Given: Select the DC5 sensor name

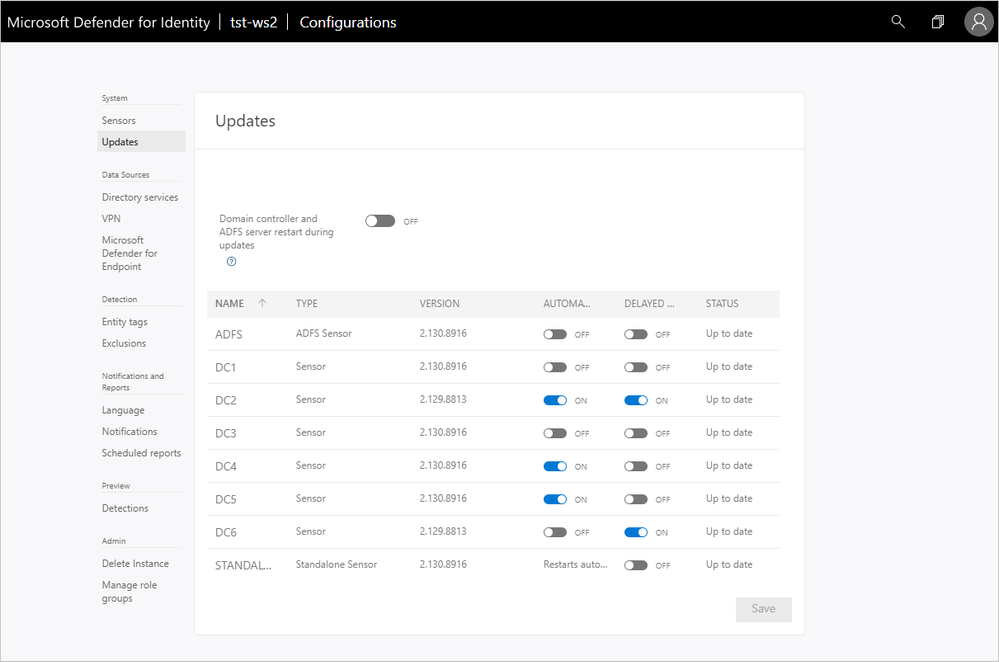Looking at the screenshot, I should [226, 500].
